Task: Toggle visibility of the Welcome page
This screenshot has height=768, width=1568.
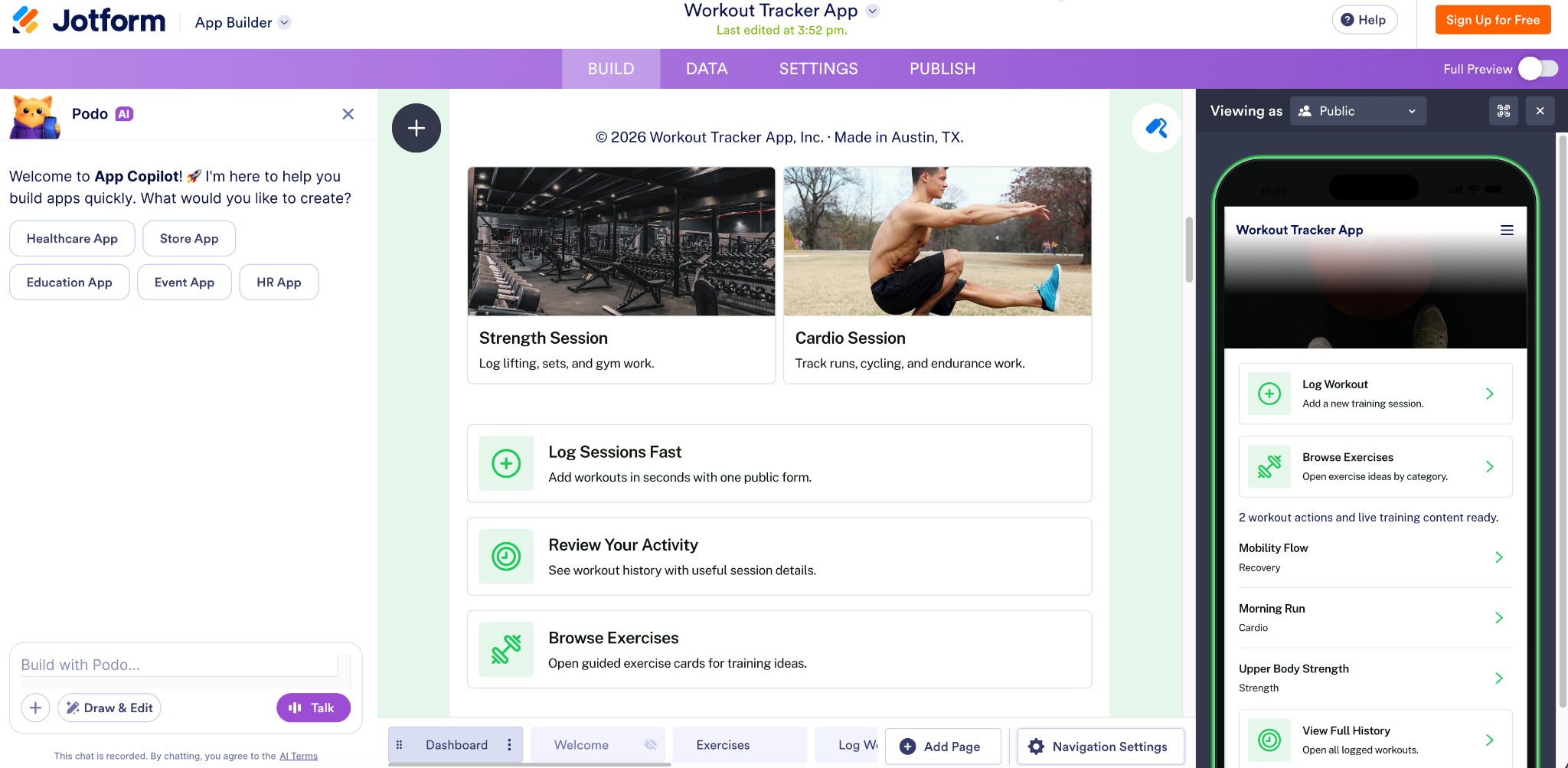Action: (x=651, y=745)
